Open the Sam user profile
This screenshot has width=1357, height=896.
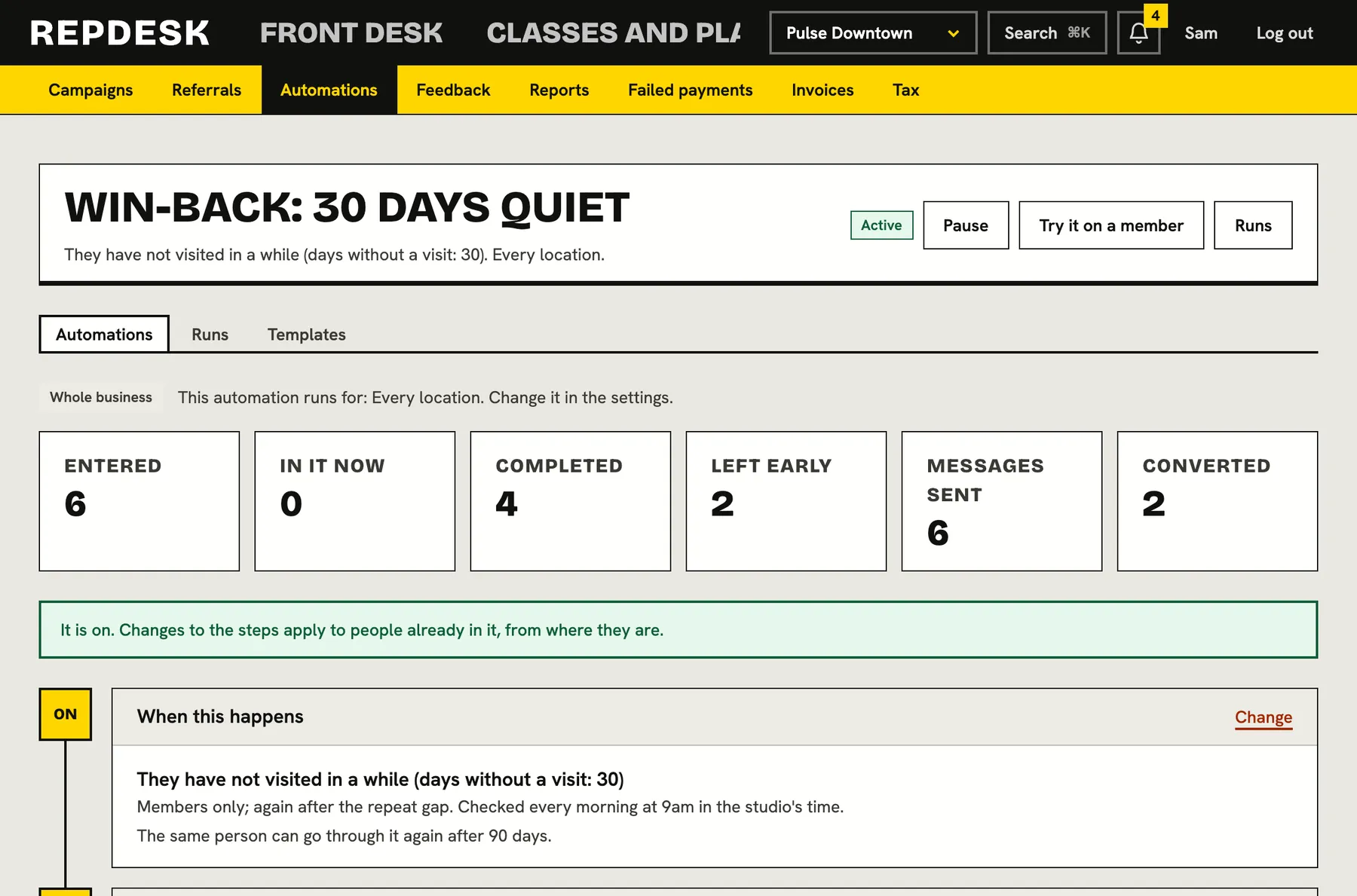1201,33
